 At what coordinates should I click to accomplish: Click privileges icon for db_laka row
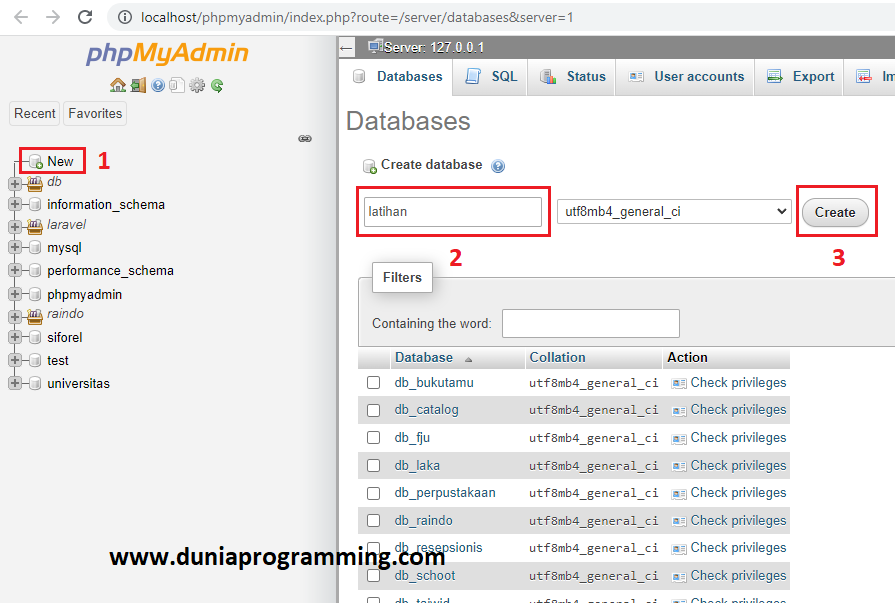[679, 466]
